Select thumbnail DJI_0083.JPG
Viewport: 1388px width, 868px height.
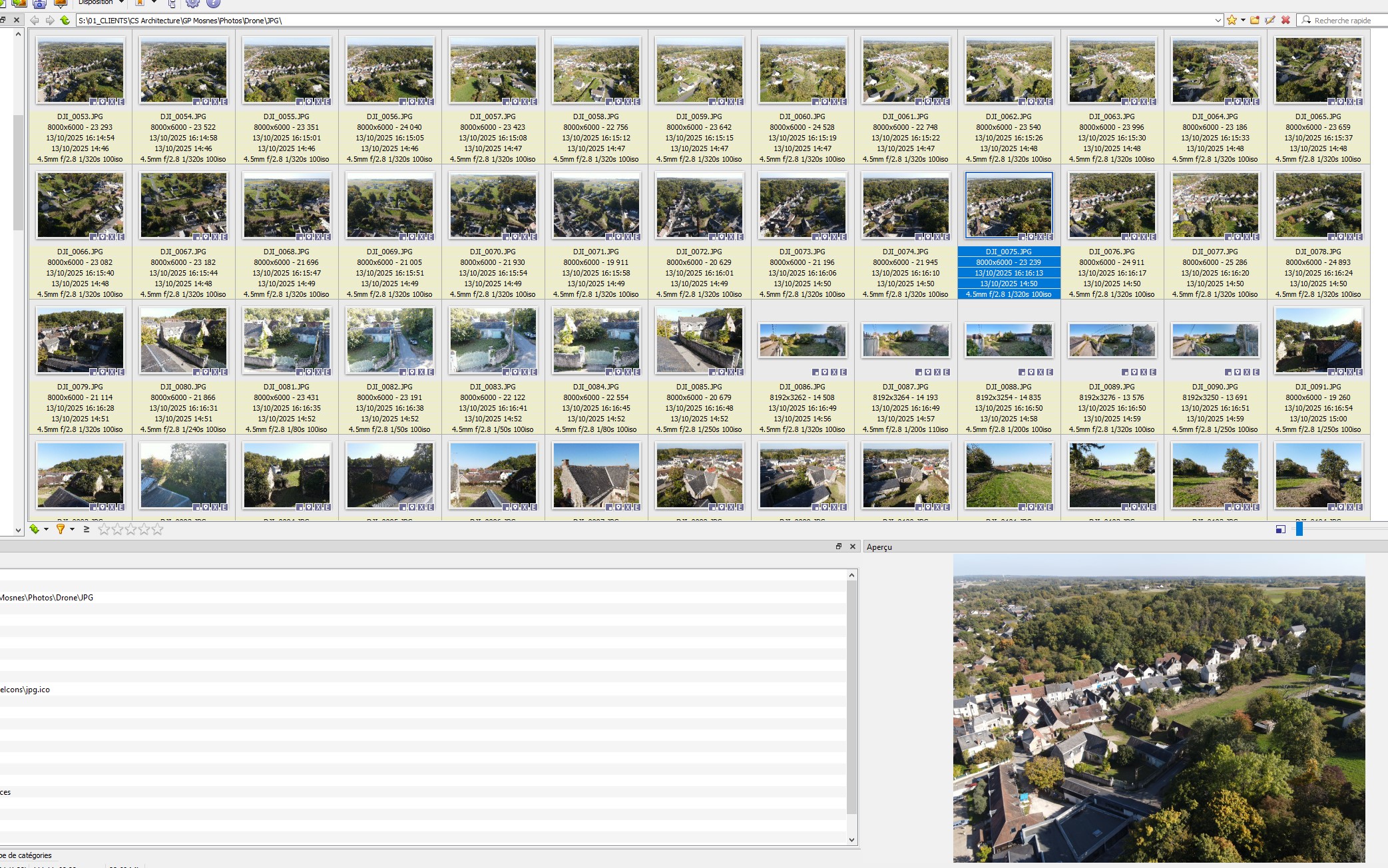pos(493,341)
